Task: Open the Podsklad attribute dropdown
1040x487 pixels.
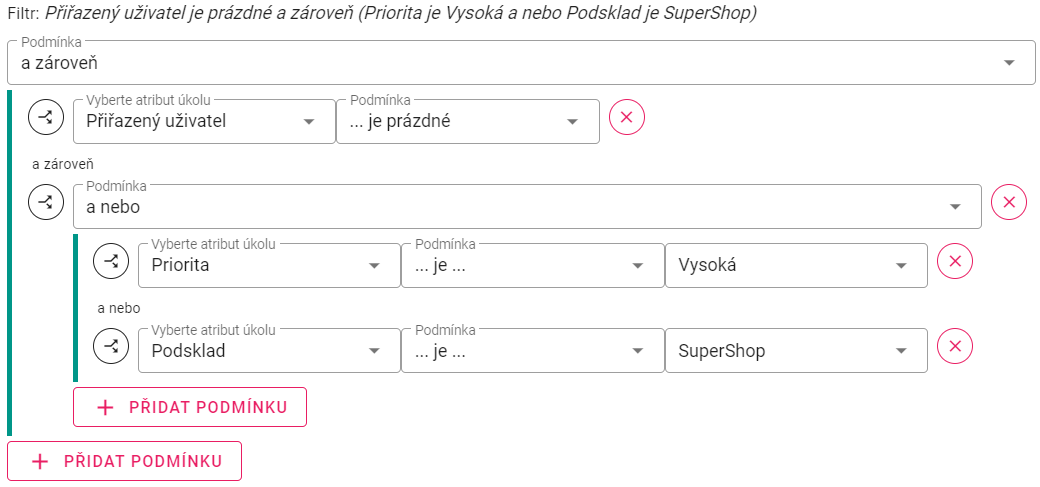Action: coord(269,351)
